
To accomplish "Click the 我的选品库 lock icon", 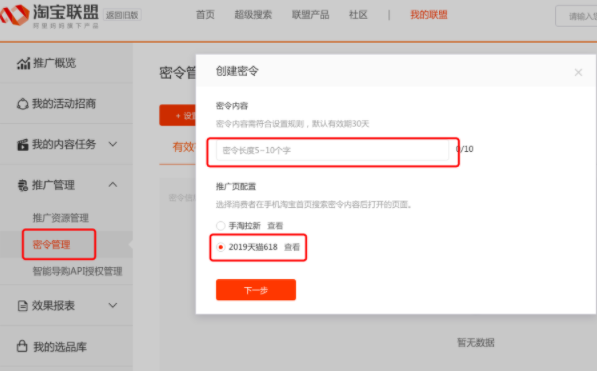I will pos(22,346).
